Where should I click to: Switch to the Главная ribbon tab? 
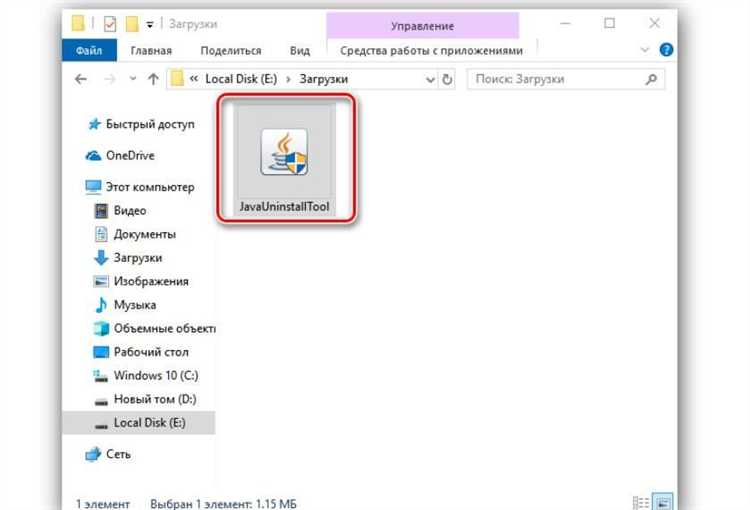(x=151, y=50)
